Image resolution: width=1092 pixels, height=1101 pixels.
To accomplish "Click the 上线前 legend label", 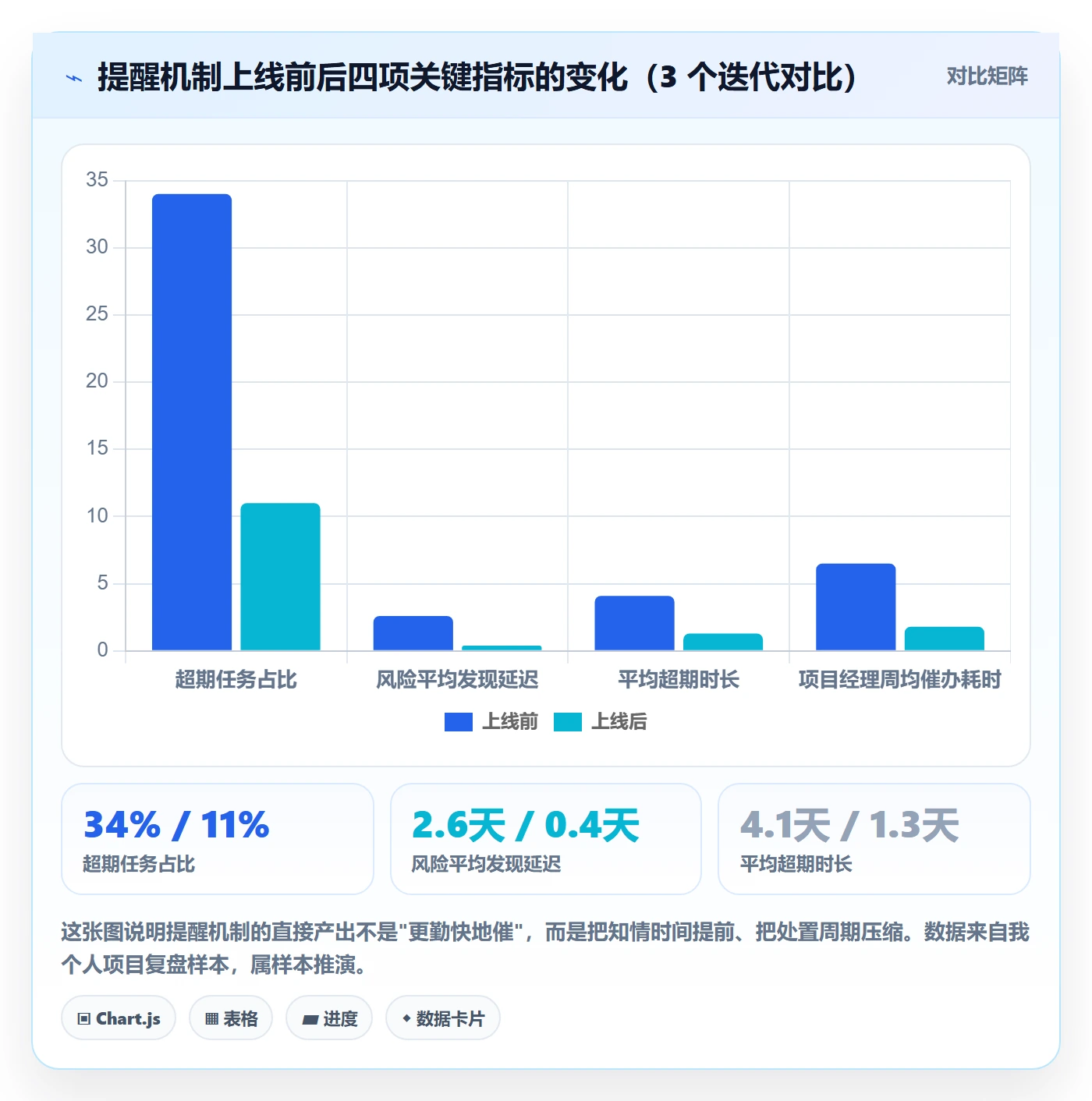I will point(510,722).
